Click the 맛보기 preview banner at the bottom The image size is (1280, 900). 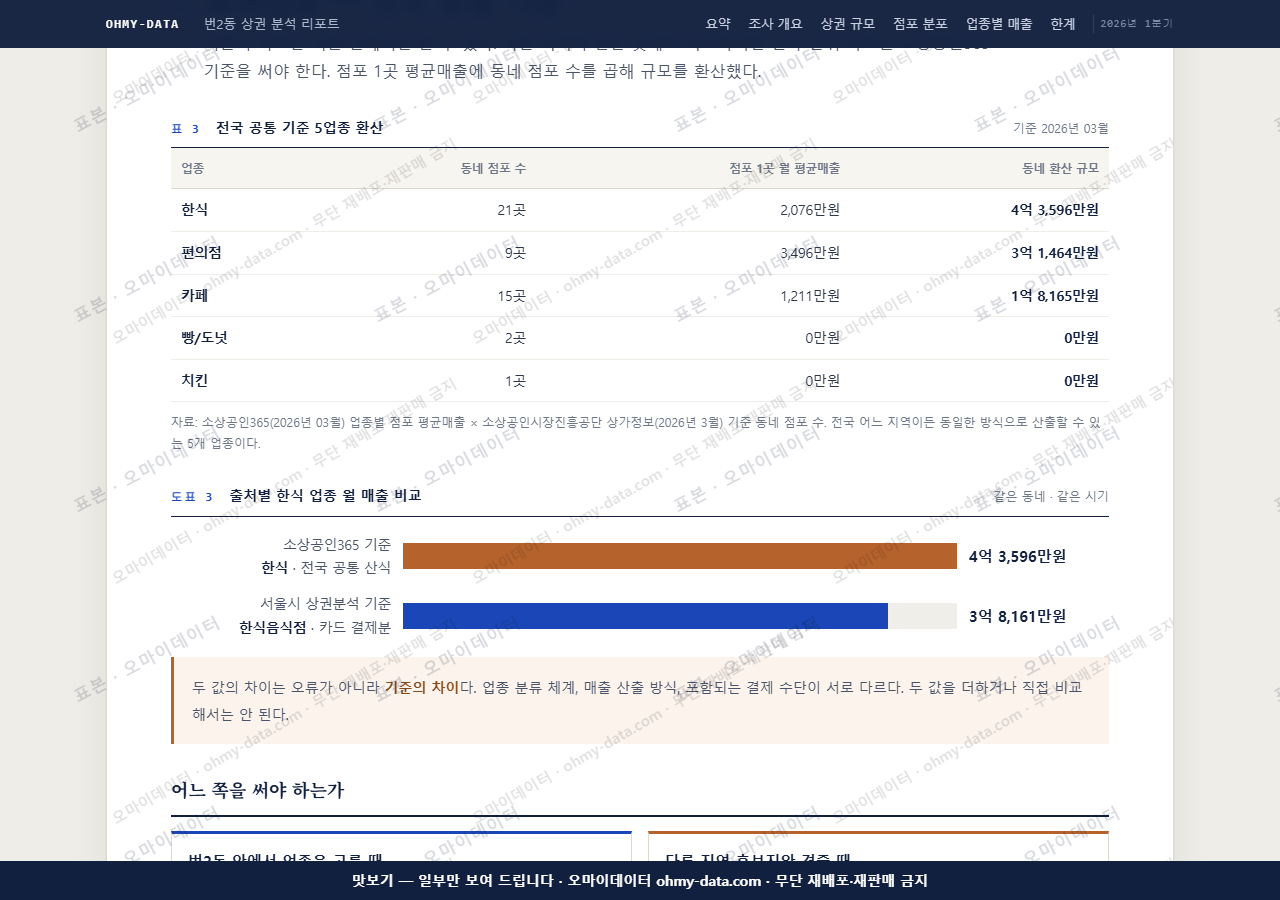[x=640, y=881]
